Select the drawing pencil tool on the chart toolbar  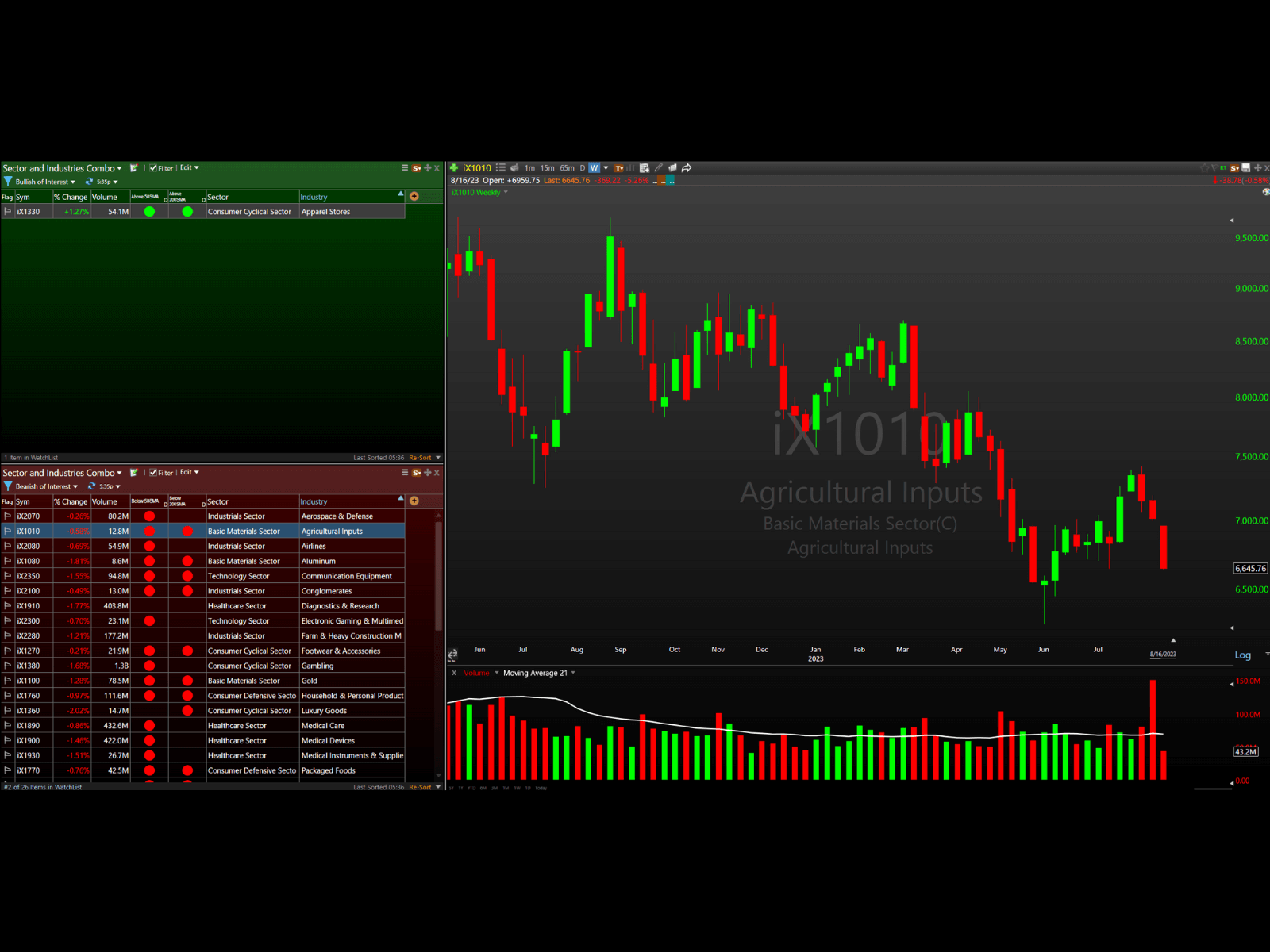(658, 168)
